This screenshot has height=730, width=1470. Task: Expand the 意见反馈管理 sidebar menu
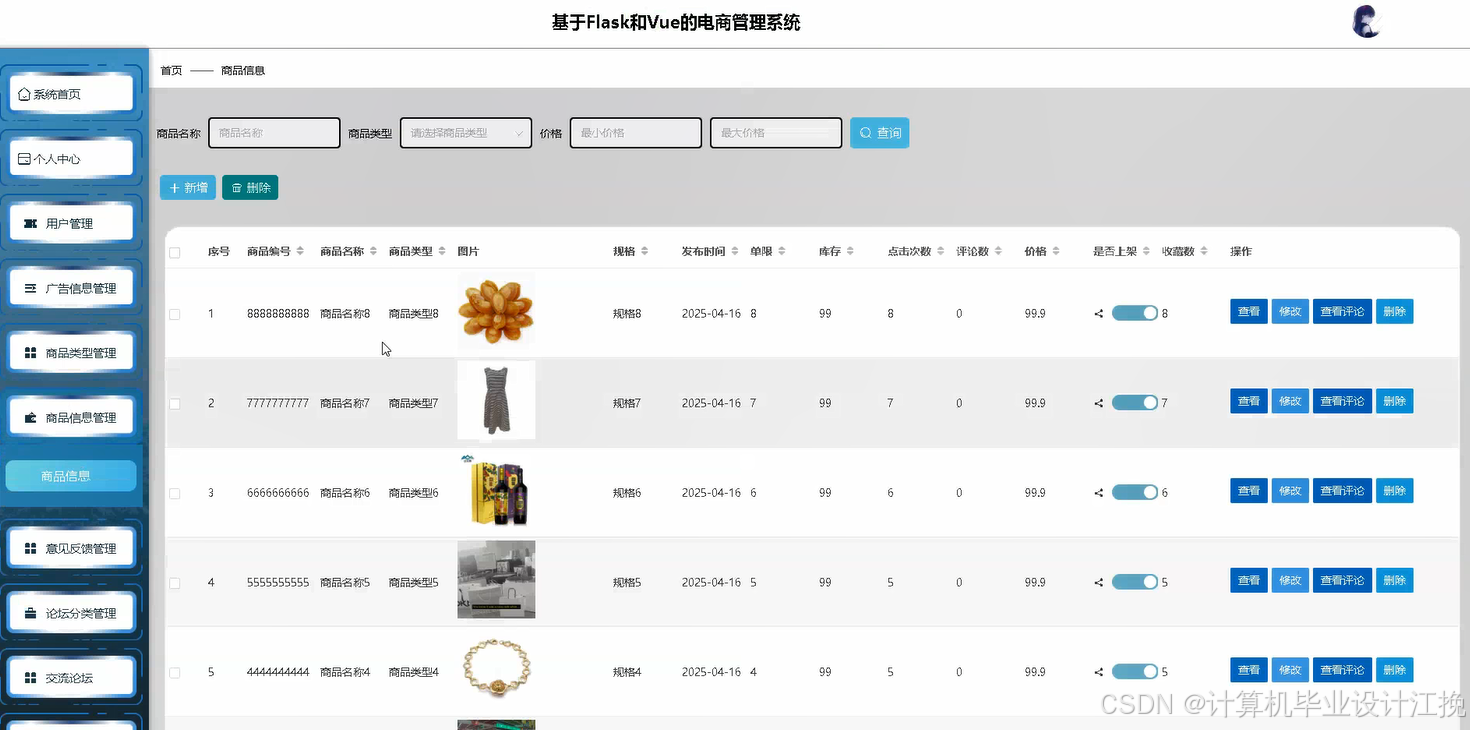click(x=71, y=548)
